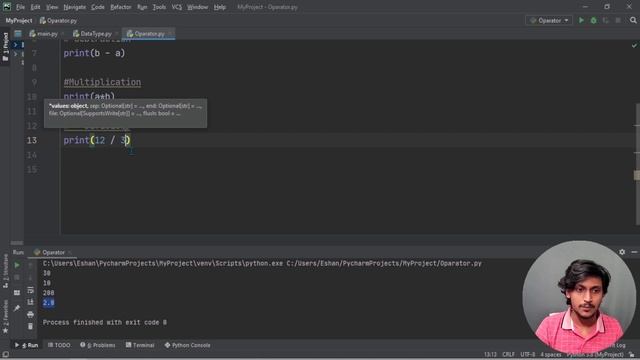Screen dimensions: 640x360
Task: Click the 200 output line in console
Action: pyautogui.click(x=49, y=293)
